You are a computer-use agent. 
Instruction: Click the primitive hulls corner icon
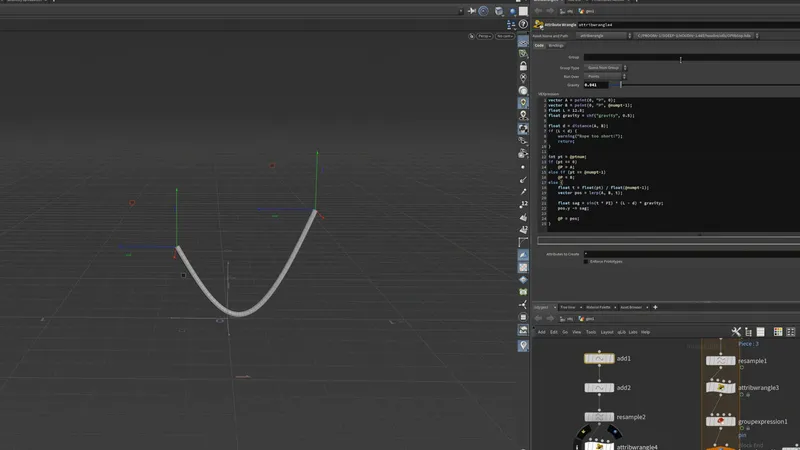523,242
